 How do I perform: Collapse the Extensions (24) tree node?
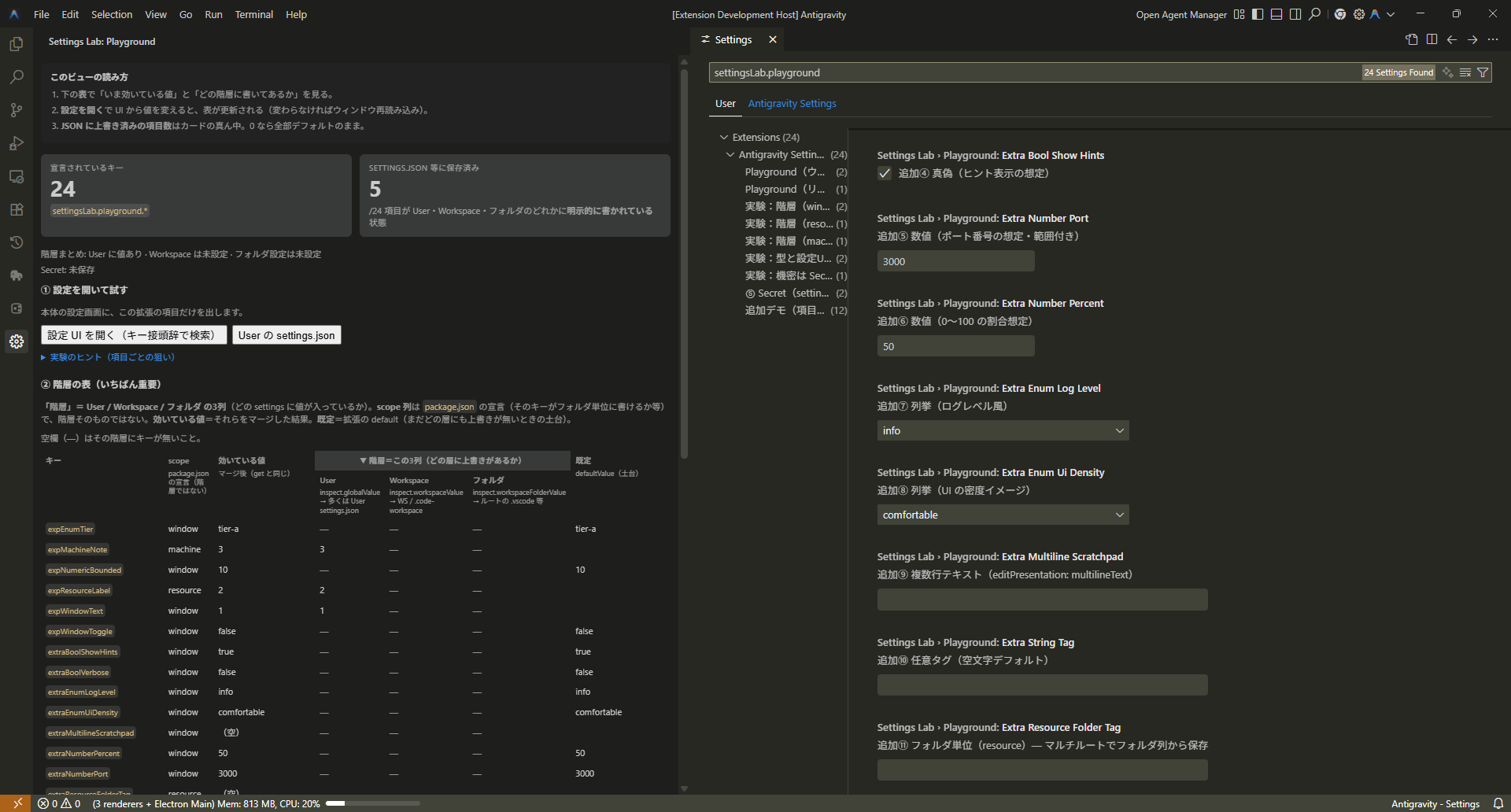[x=724, y=137]
